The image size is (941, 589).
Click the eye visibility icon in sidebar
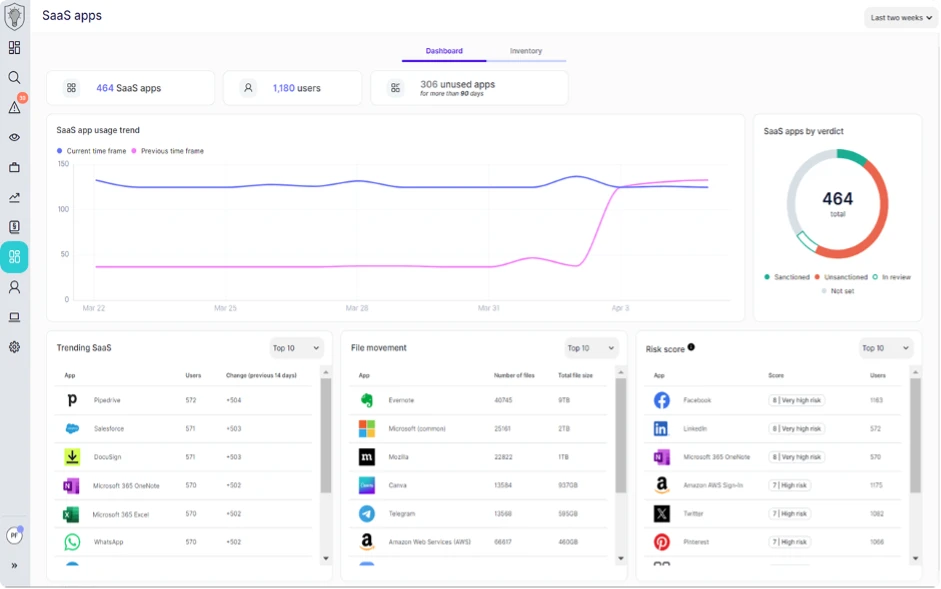[14, 138]
